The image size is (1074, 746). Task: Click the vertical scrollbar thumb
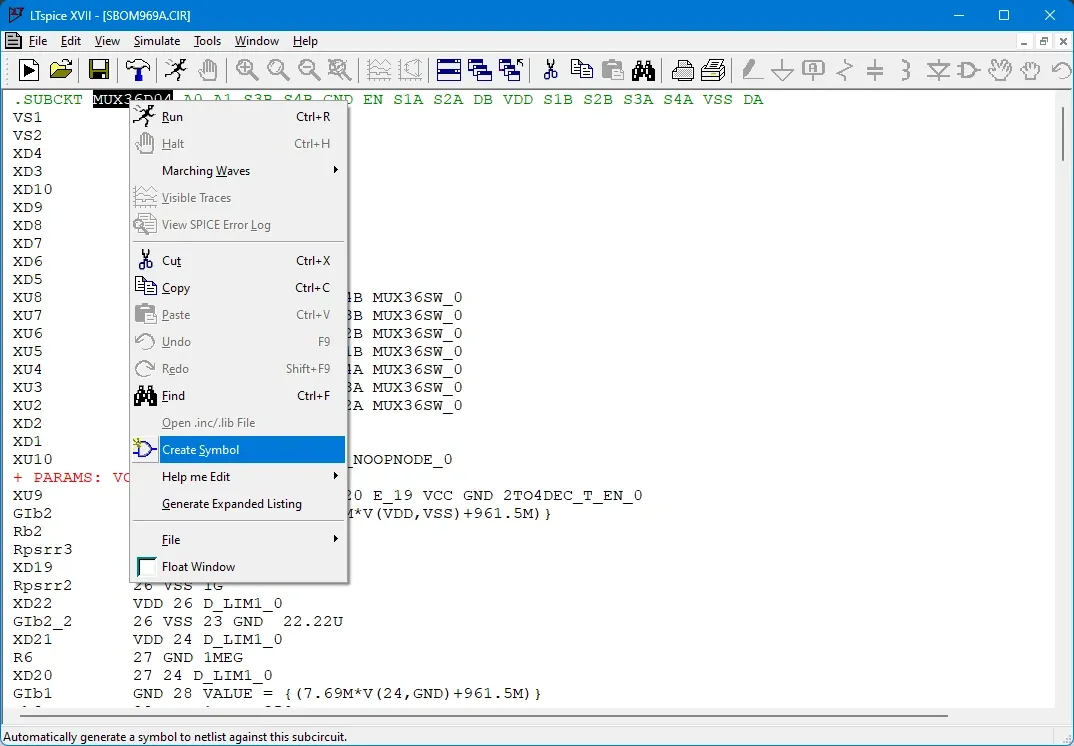point(1063,133)
